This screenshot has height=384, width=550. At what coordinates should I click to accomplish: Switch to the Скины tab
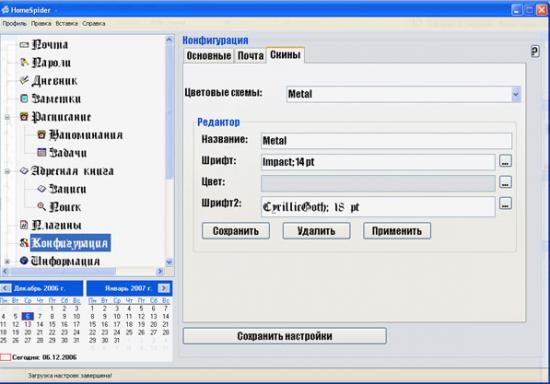tap(285, 55)
